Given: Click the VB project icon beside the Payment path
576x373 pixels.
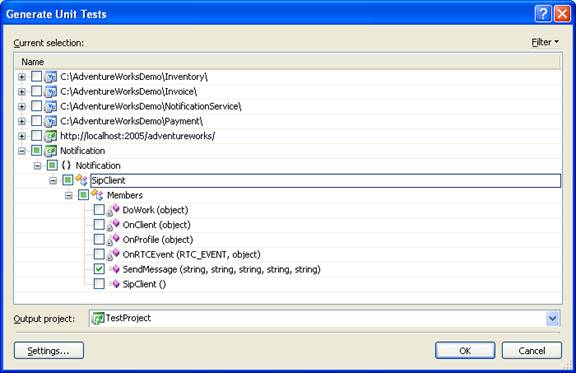Looking at the screenshot, I should (x=51, y=121).
